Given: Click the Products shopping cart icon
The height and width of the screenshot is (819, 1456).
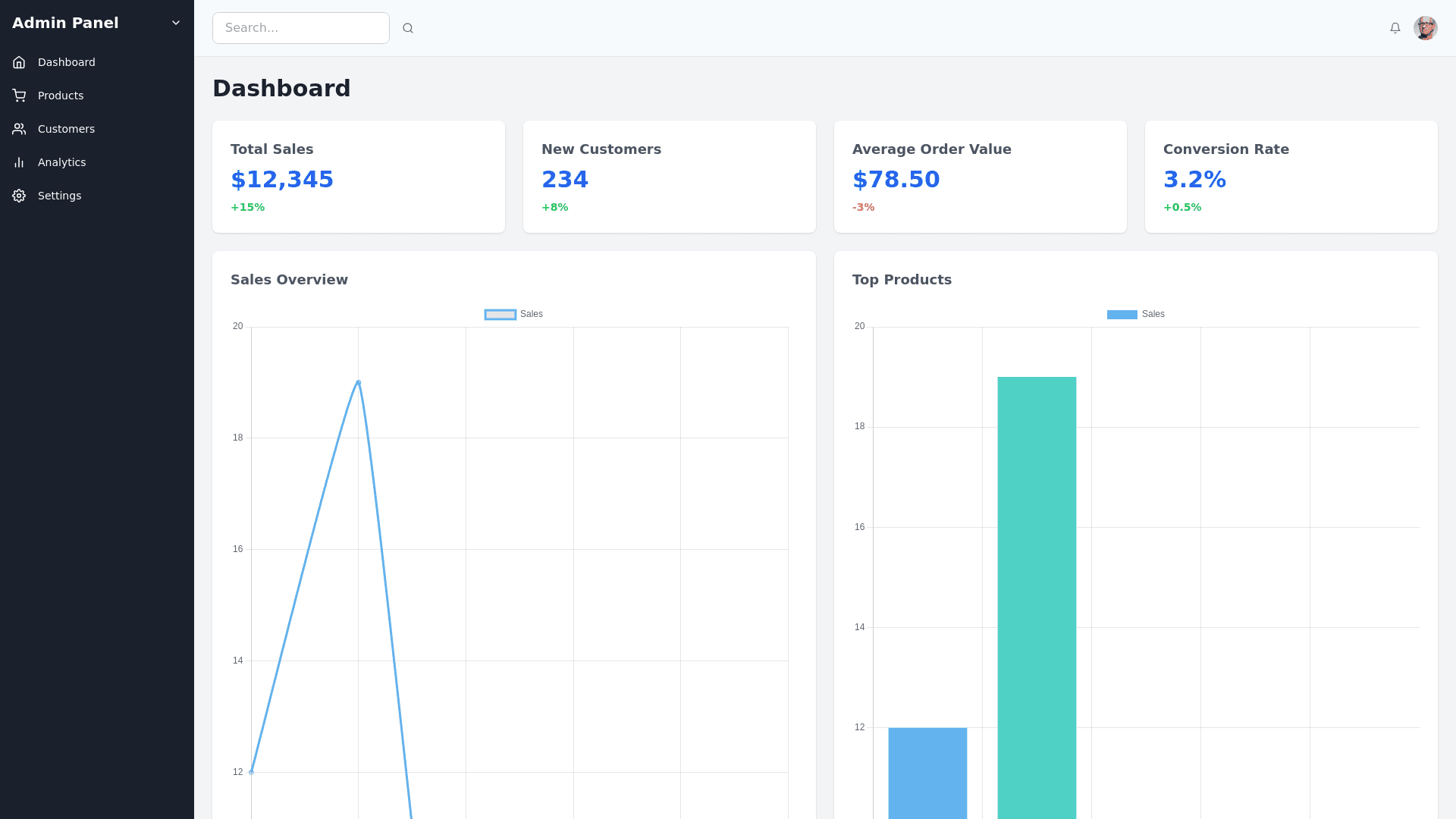Looking at the screenshot, I should (x=19, y=96).
